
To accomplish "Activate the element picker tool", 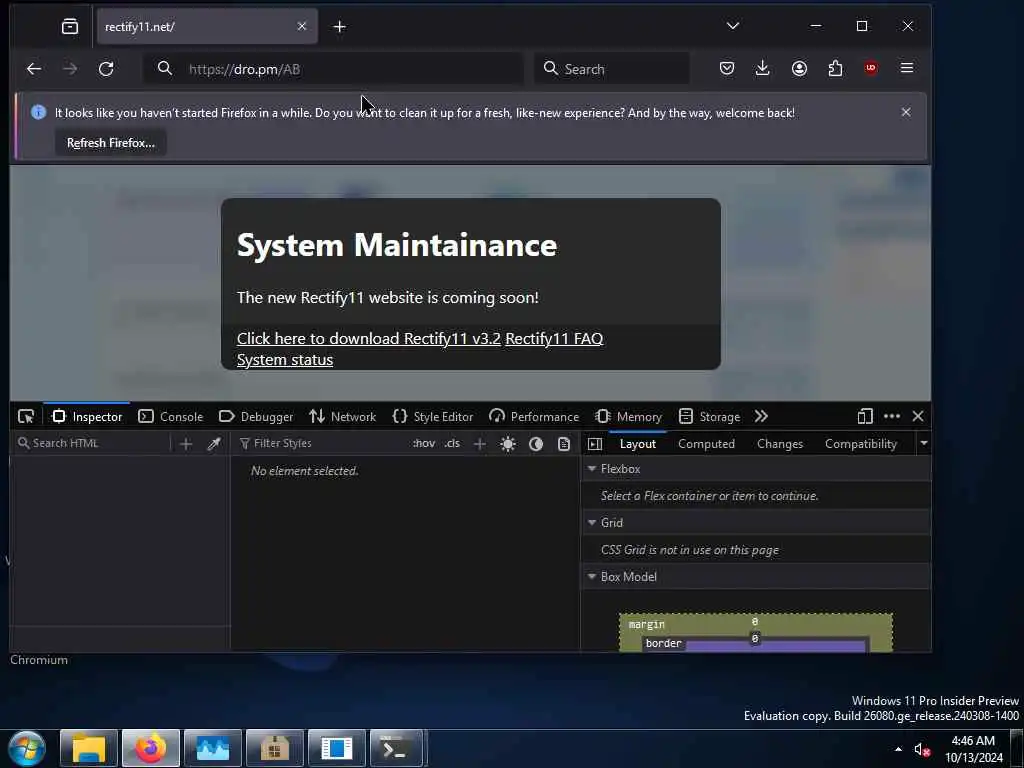I will (x=26, y=417).
